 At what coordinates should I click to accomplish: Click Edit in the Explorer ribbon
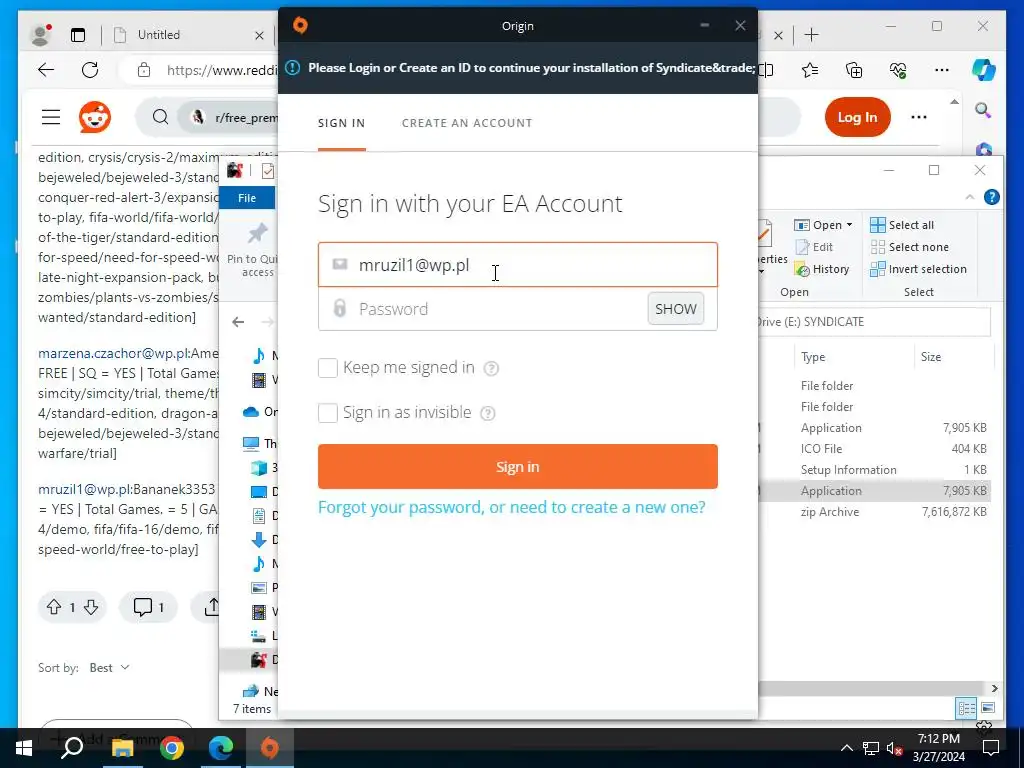click(x=814, y=247)
